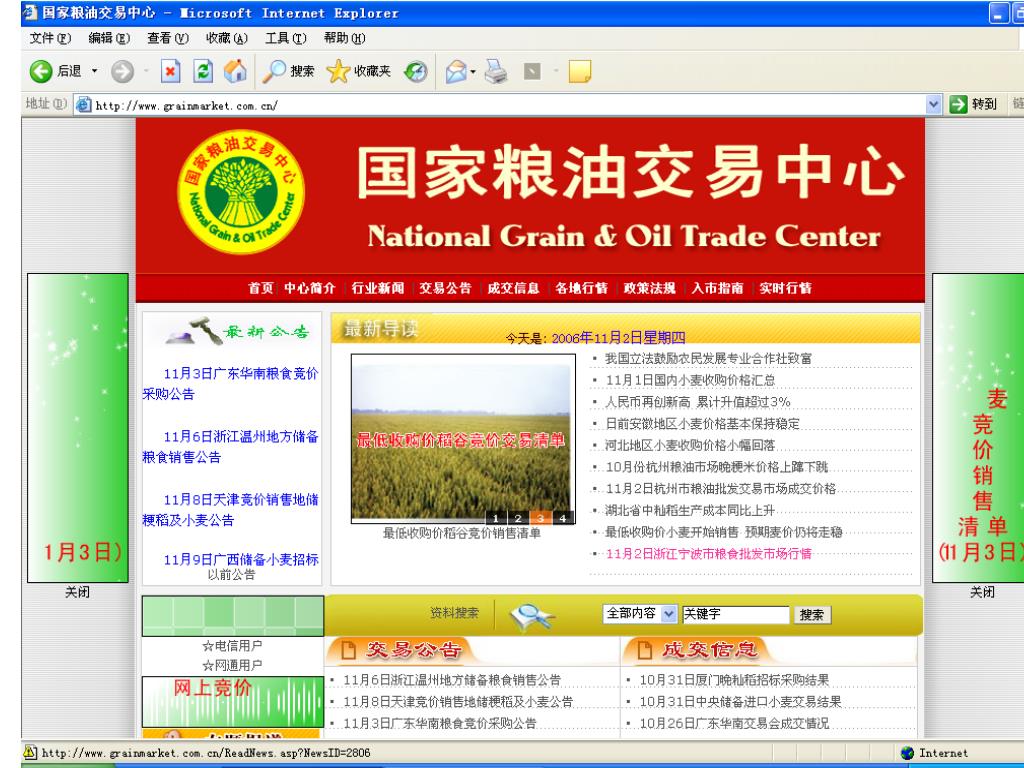Open the 编辑(E) menu

click(x=109, y=38)
